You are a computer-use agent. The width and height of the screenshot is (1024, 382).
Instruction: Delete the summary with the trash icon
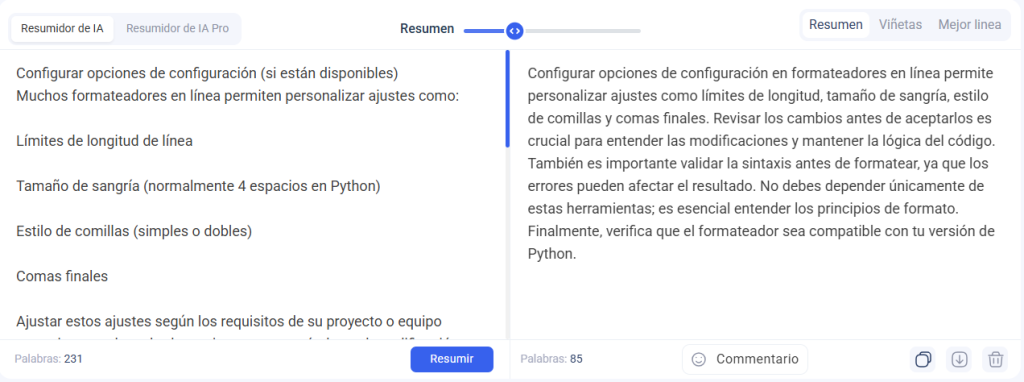pos(995,359)
